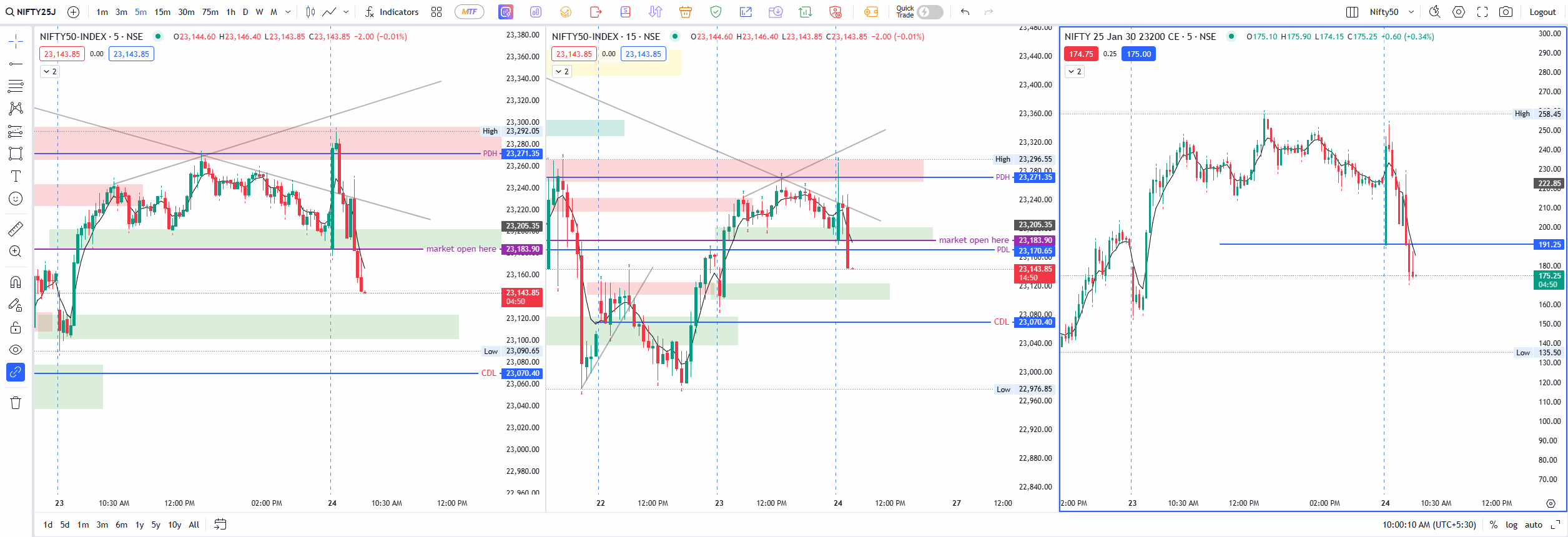1568x537 pixels.
Task: Toggle lock all drawings
Action: click(x=16, y=327)
